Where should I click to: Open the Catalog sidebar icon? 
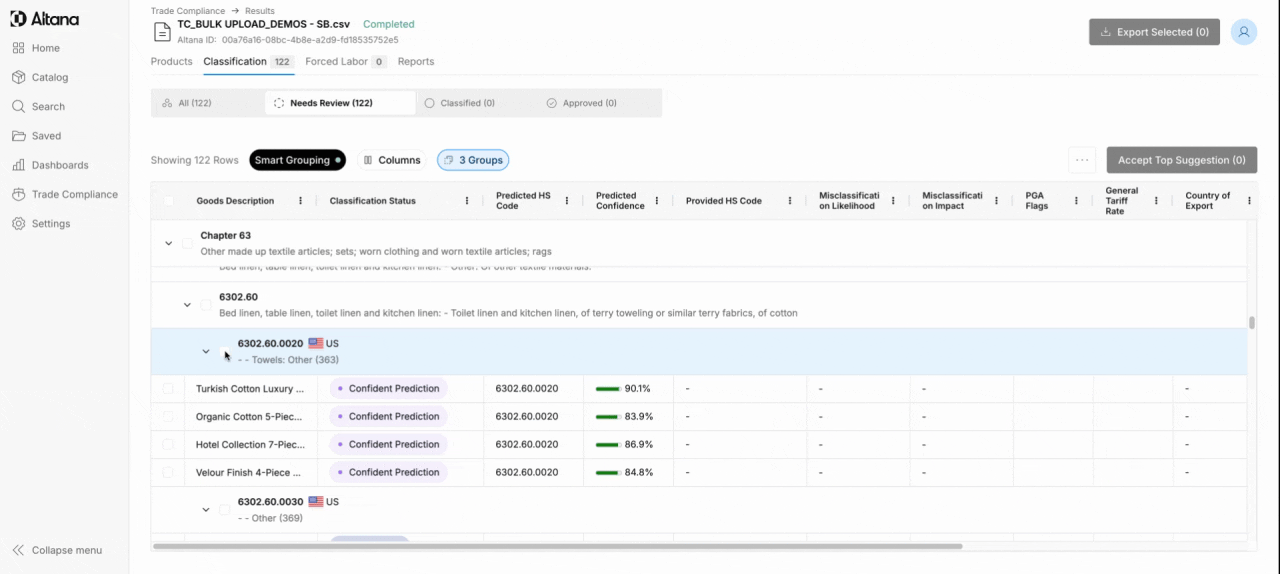tap(19, 77)
